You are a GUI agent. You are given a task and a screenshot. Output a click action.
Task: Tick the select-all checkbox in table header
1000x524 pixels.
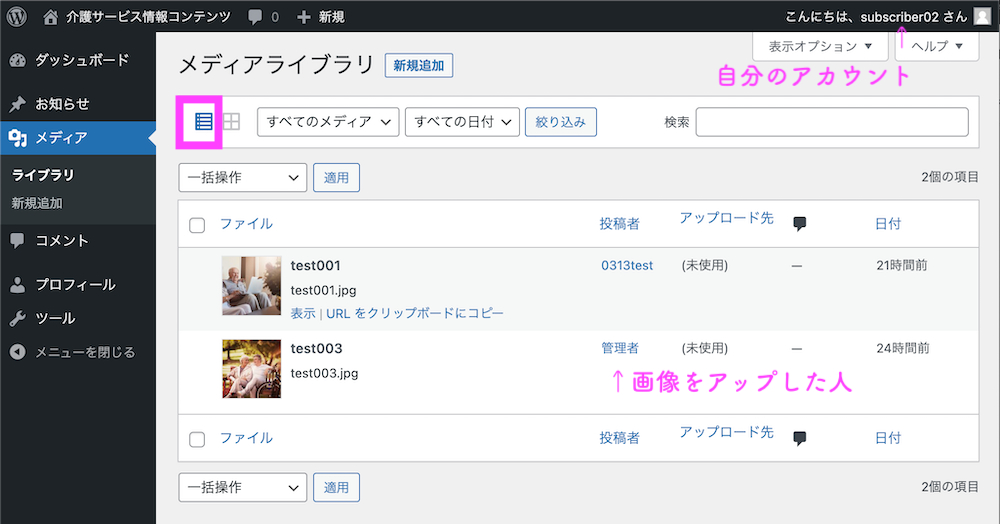[197, 225]
